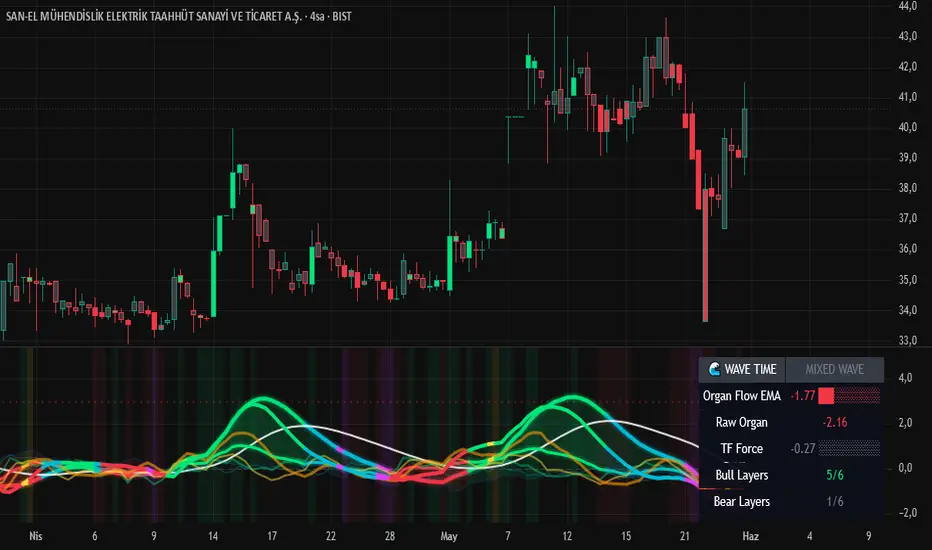Click the 38,0 price axis label
This screenshot has width=932, height=550.
(908, 188)
